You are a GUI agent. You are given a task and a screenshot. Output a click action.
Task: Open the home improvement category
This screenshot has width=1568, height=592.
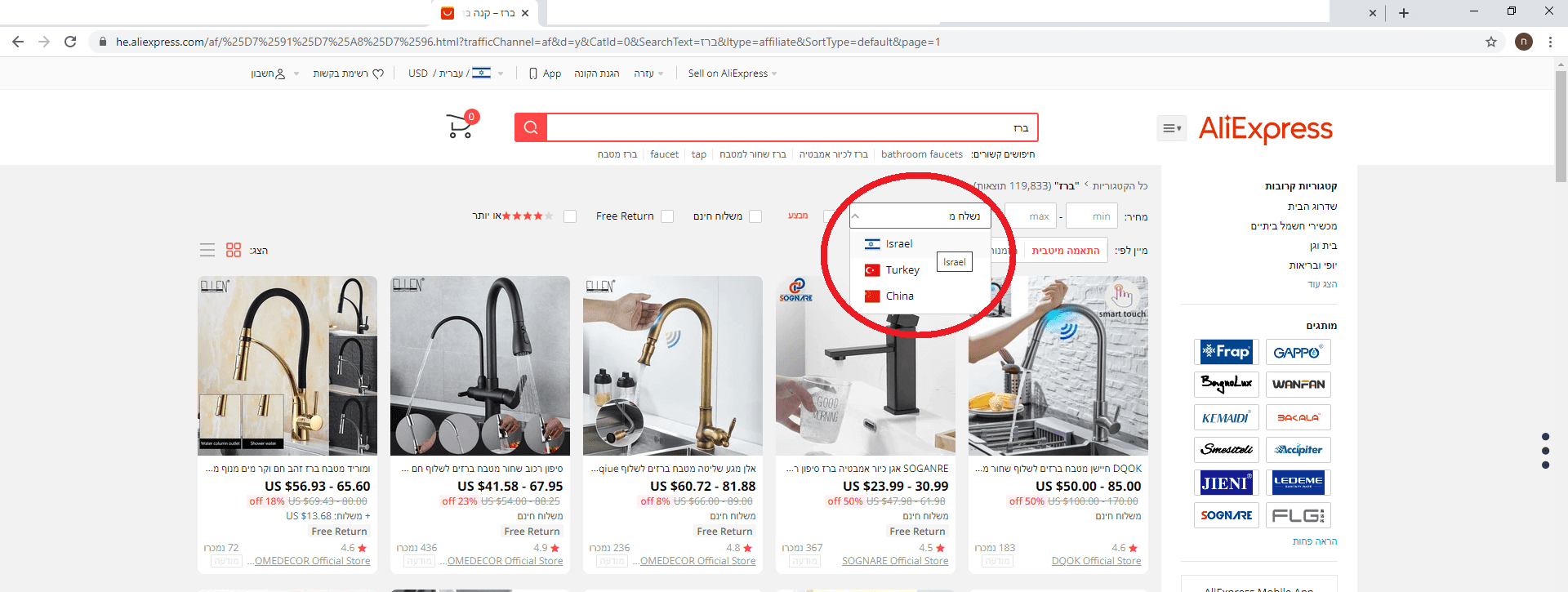pyautogui.click(x=1312, y=207)
